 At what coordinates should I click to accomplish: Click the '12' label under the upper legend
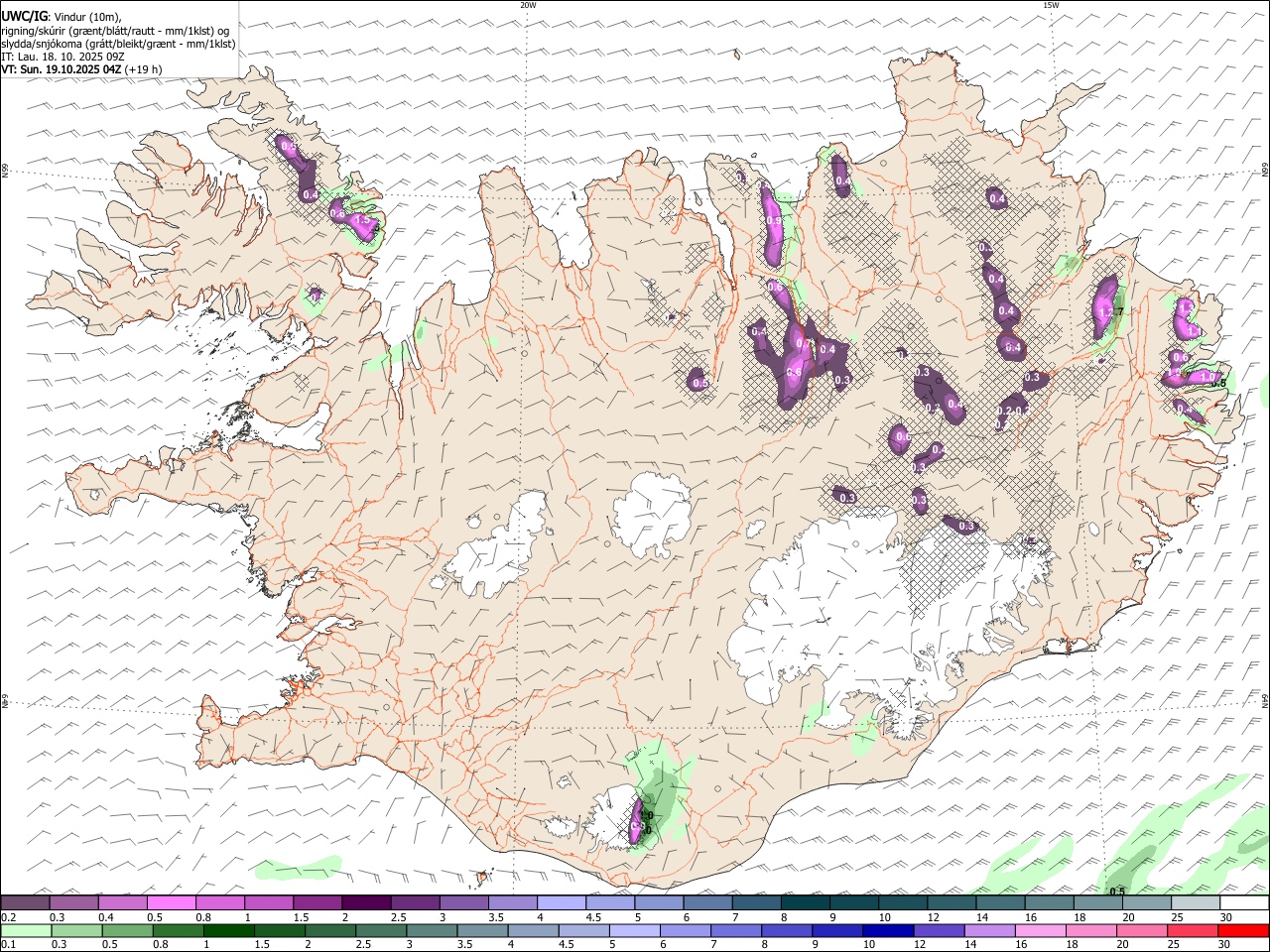click(x=934, y=917)
